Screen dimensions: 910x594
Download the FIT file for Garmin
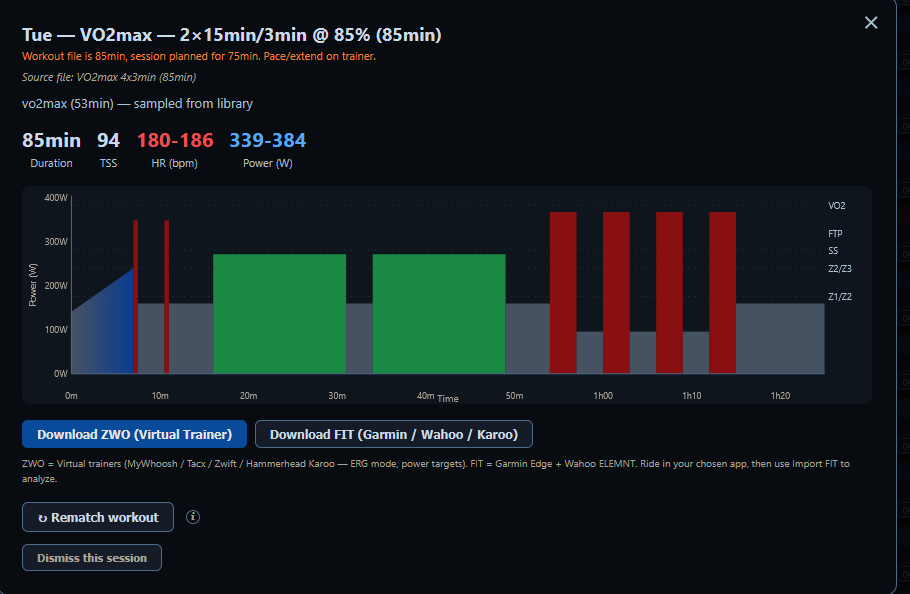pyautogui.click(x=393, y=434)
